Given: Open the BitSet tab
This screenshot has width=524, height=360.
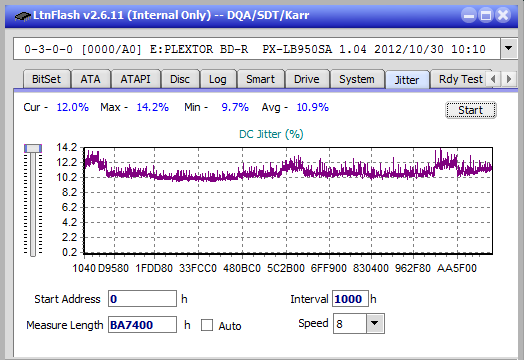Looking at the screenshot, I should (x=46, y=79).
